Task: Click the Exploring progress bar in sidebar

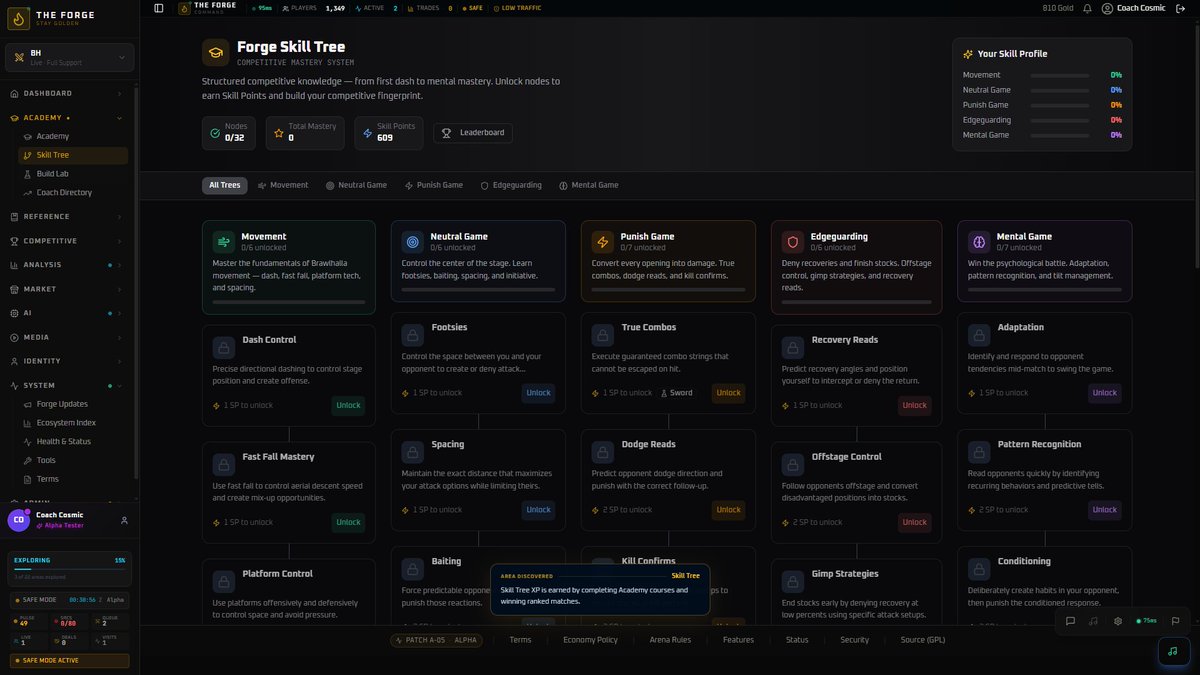Action: coord(69,569)
